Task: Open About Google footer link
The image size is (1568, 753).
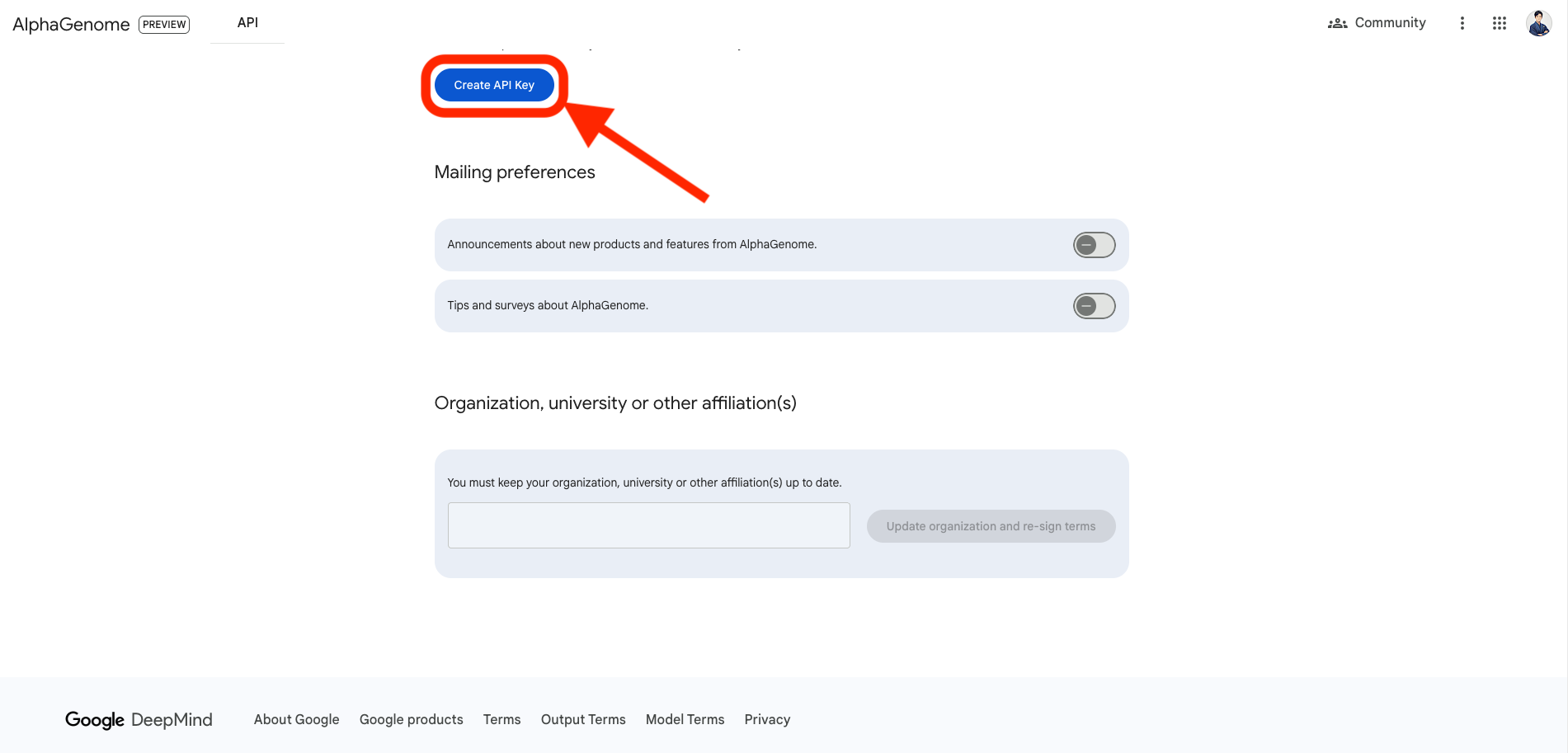Action: point(296,719)
